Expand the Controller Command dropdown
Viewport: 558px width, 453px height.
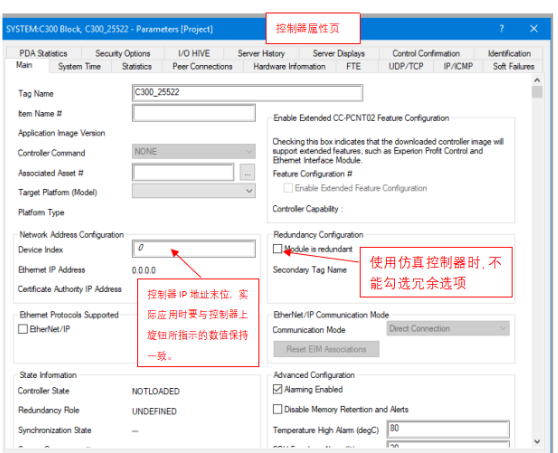pos(194,152)
